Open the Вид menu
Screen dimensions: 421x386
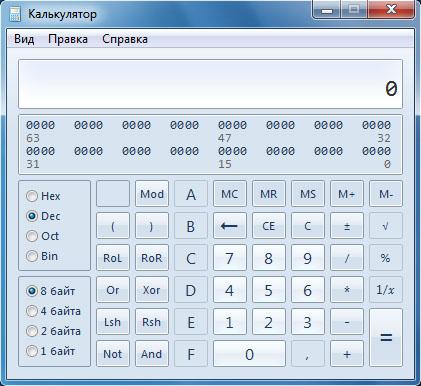[x=24, y=39]
